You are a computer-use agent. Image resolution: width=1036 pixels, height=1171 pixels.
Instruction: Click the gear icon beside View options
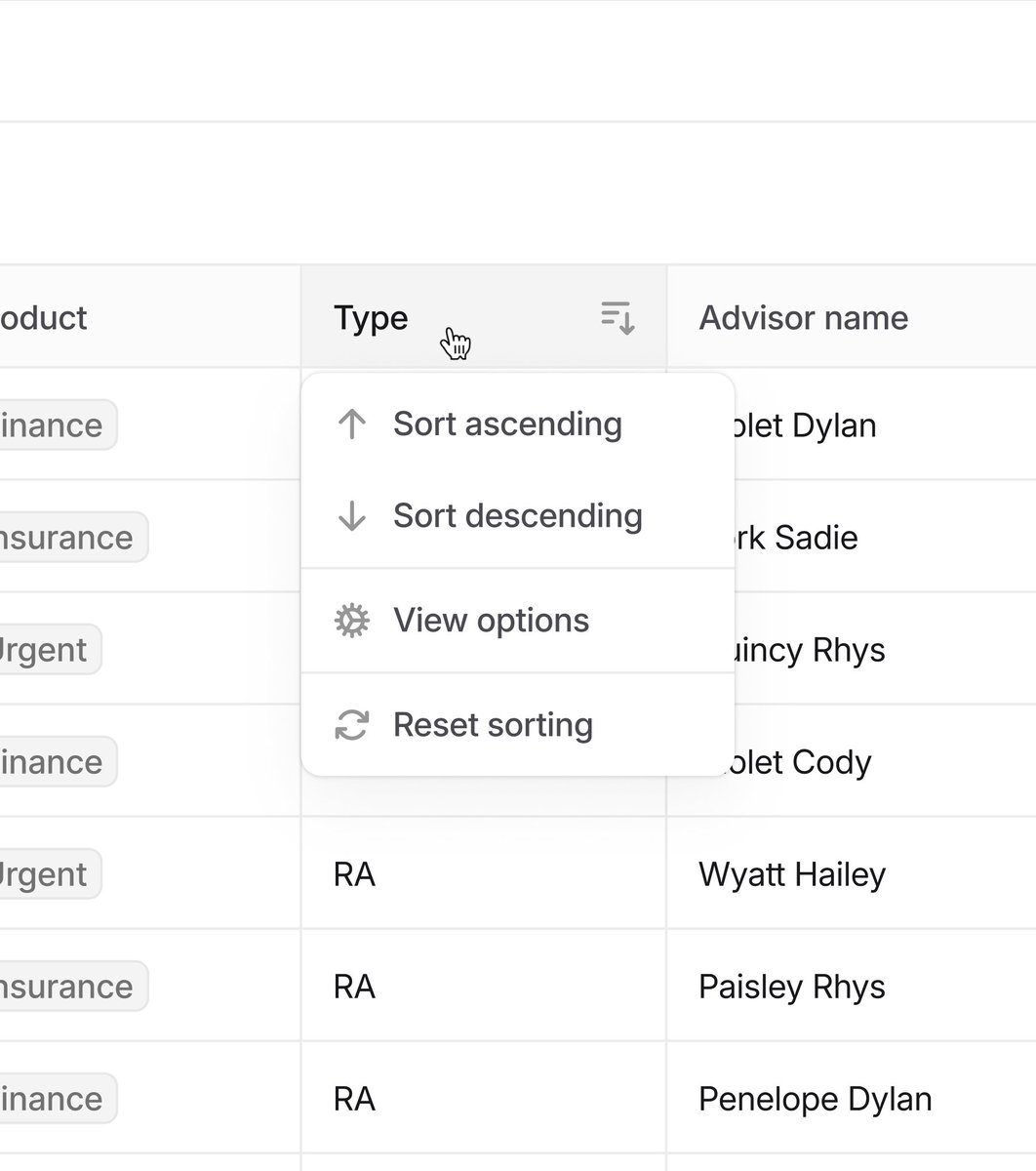(x=351, y=621)
